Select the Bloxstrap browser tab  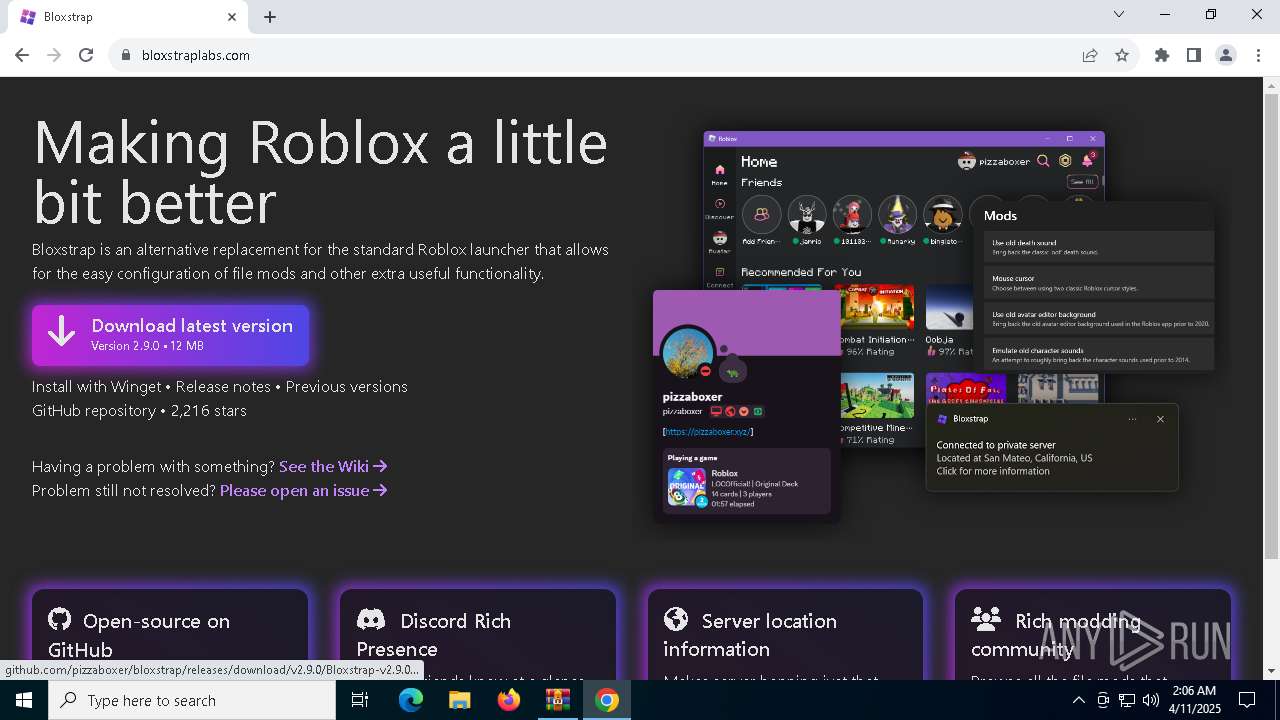tap(130, 17)
